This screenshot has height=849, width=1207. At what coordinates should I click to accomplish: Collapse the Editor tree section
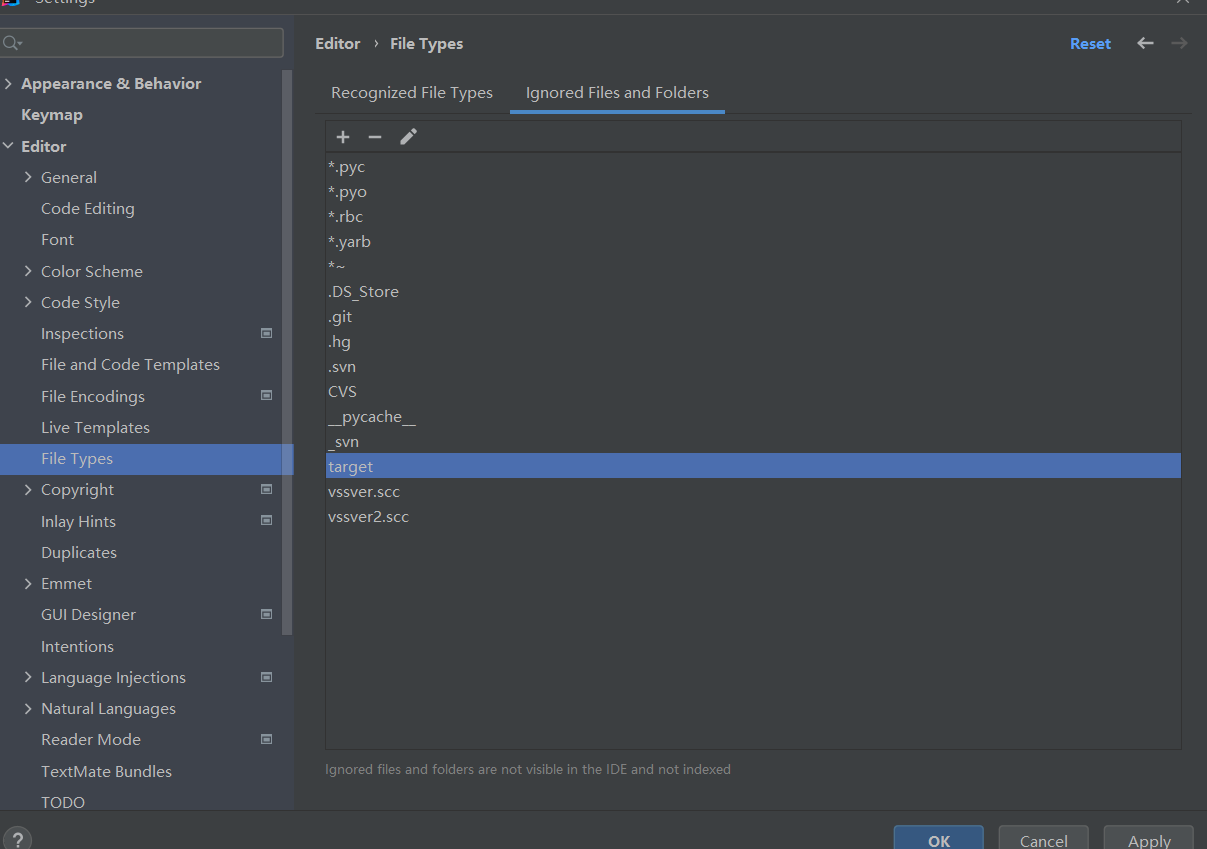tap(9, 146)
